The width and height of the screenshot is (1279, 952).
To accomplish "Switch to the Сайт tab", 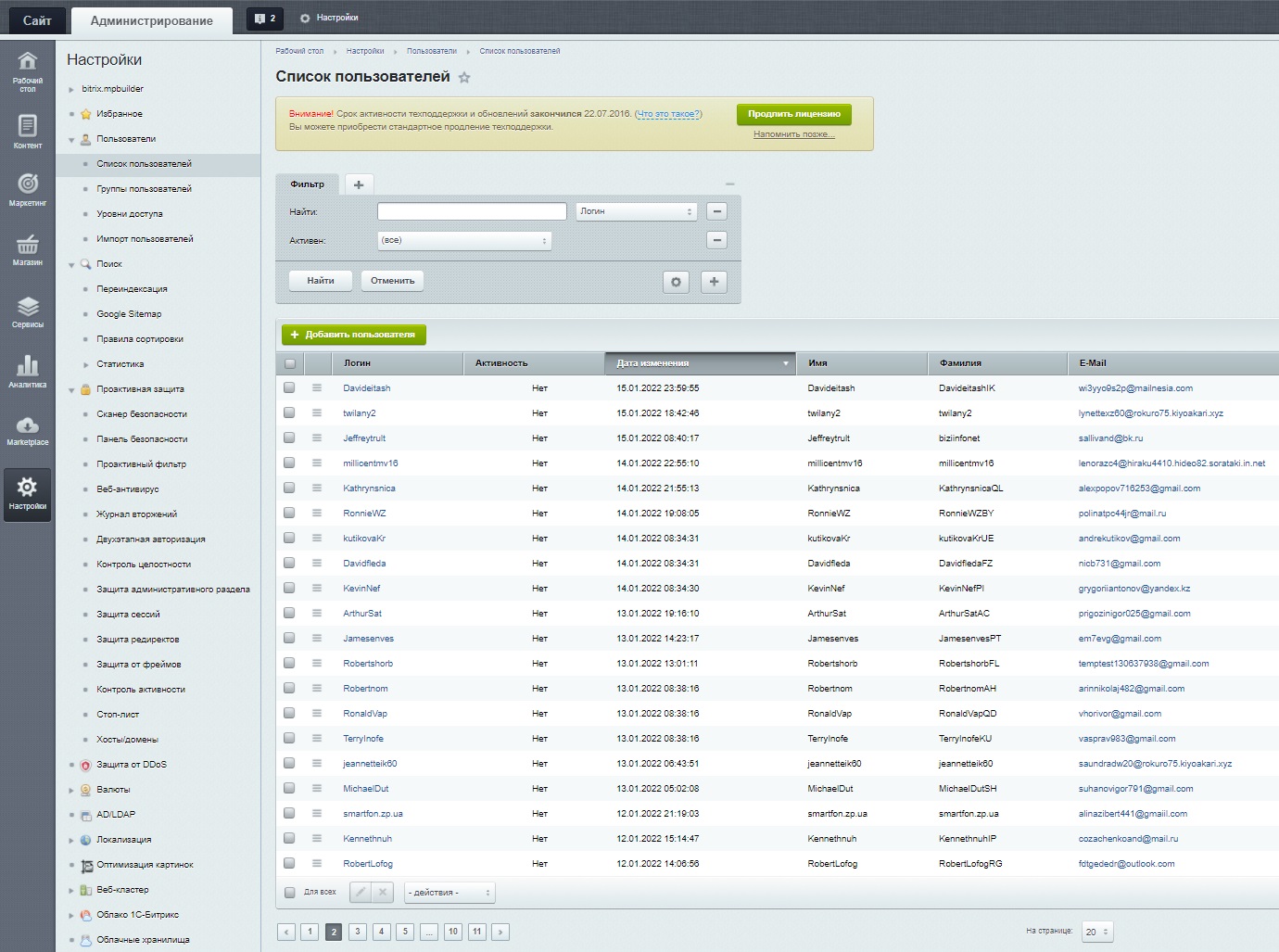I will click(37, 20).
